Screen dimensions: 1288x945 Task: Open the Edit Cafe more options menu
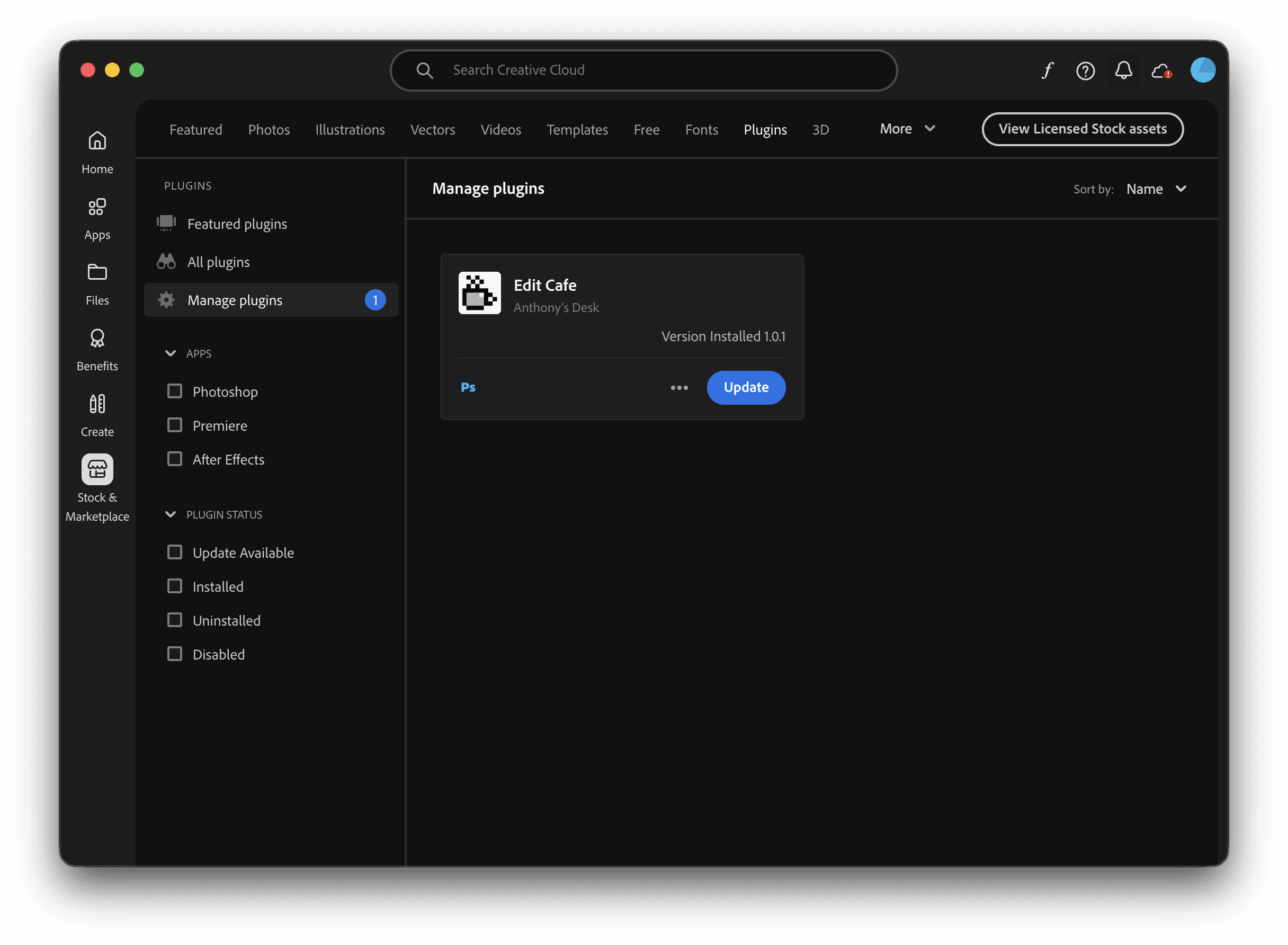tap(679, 388)
